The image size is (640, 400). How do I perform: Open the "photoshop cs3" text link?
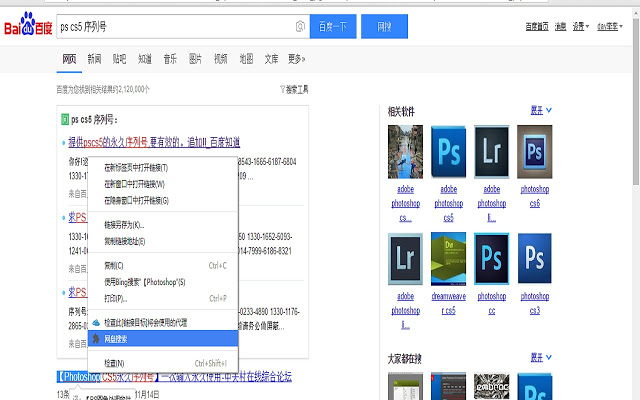coord(535,303)
